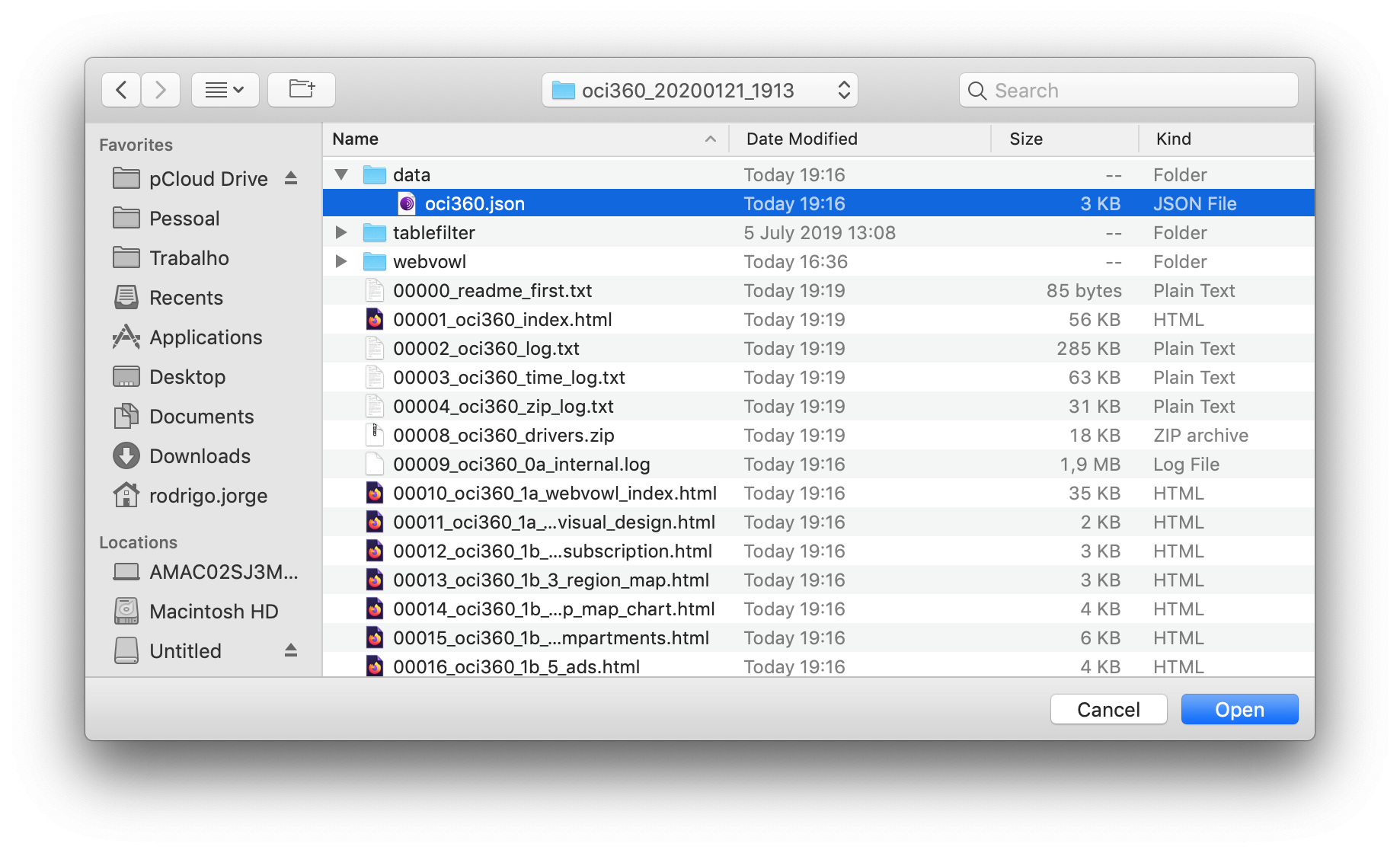Select 00012_oci360_1b_...subscription.html file
This screenshot has height=853, width=1400.
pos(552,551)
